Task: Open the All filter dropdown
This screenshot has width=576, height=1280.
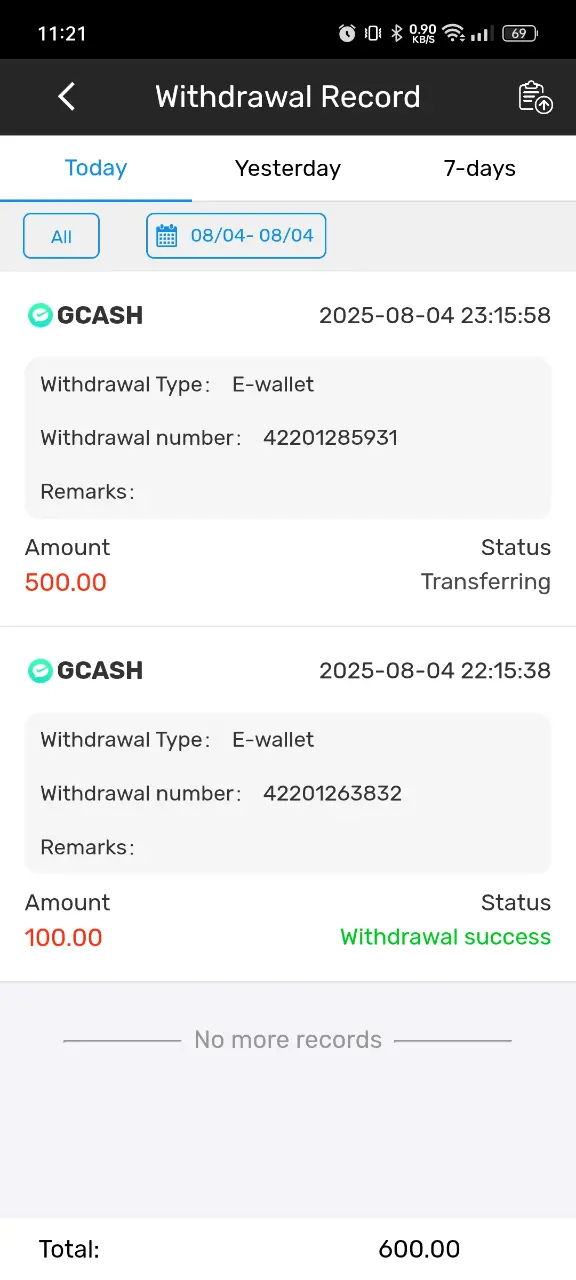Action: pos(62,236)
